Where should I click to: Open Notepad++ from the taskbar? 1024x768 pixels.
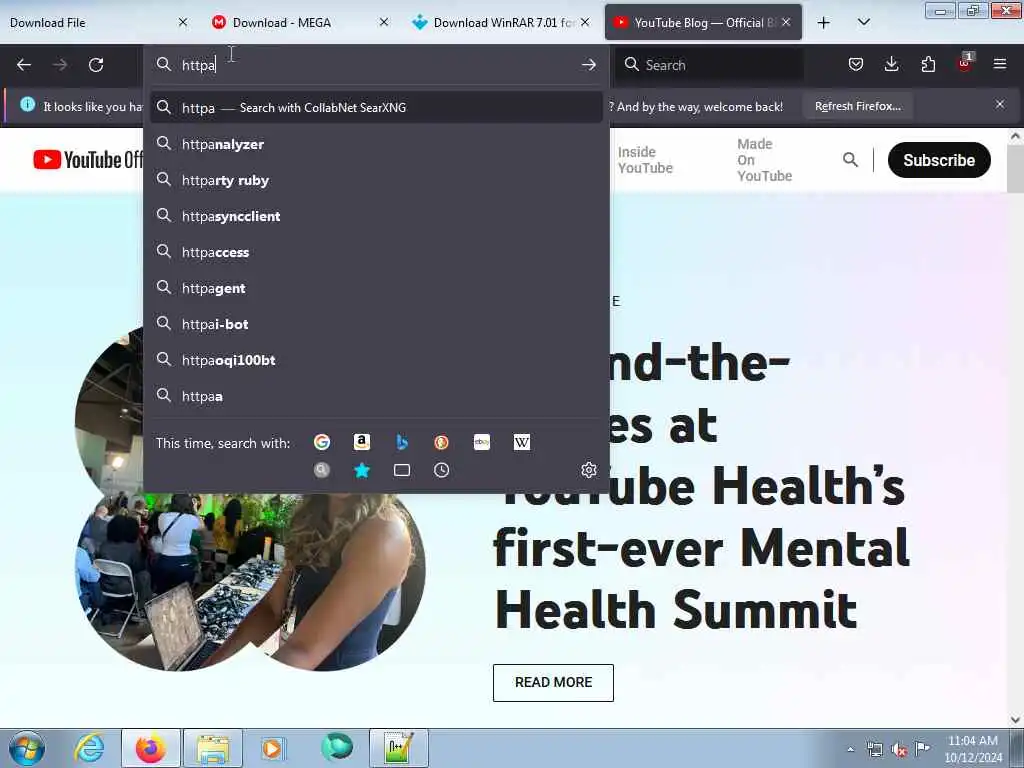click(398, 748)
